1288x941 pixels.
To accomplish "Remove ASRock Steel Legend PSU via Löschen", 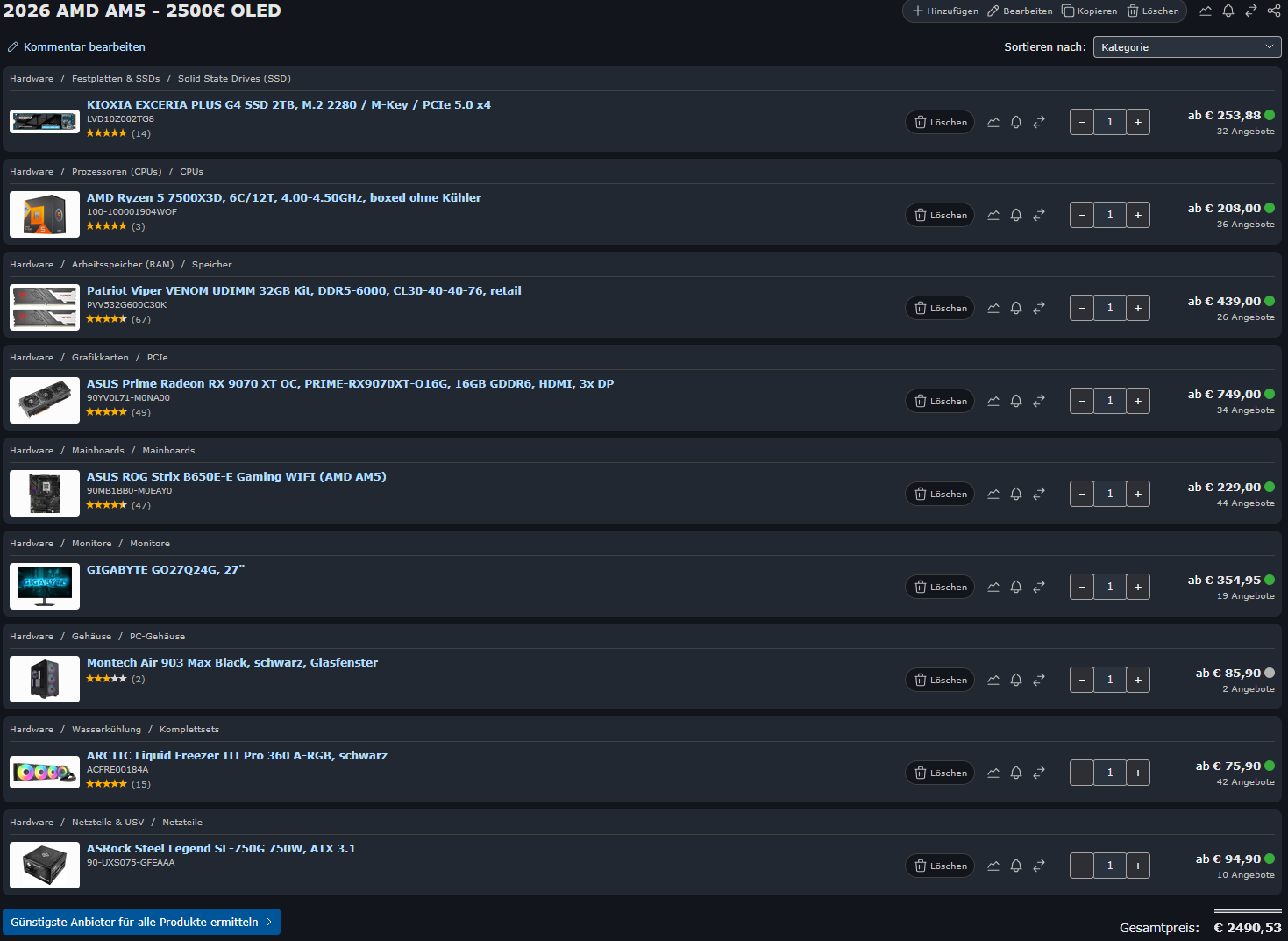I will pos(940,866).
